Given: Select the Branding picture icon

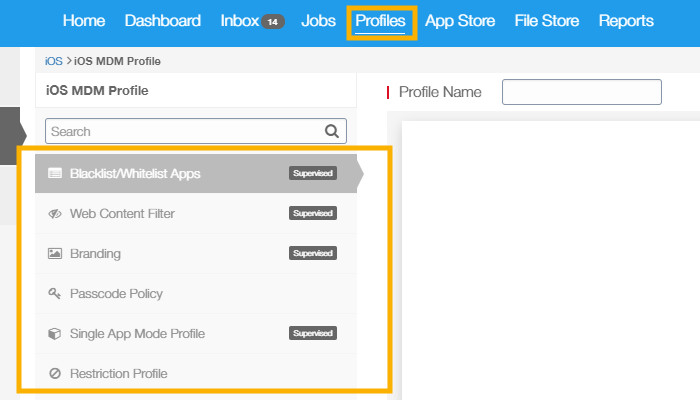Looking at the screenshot, I should click(x=55, y=253).
